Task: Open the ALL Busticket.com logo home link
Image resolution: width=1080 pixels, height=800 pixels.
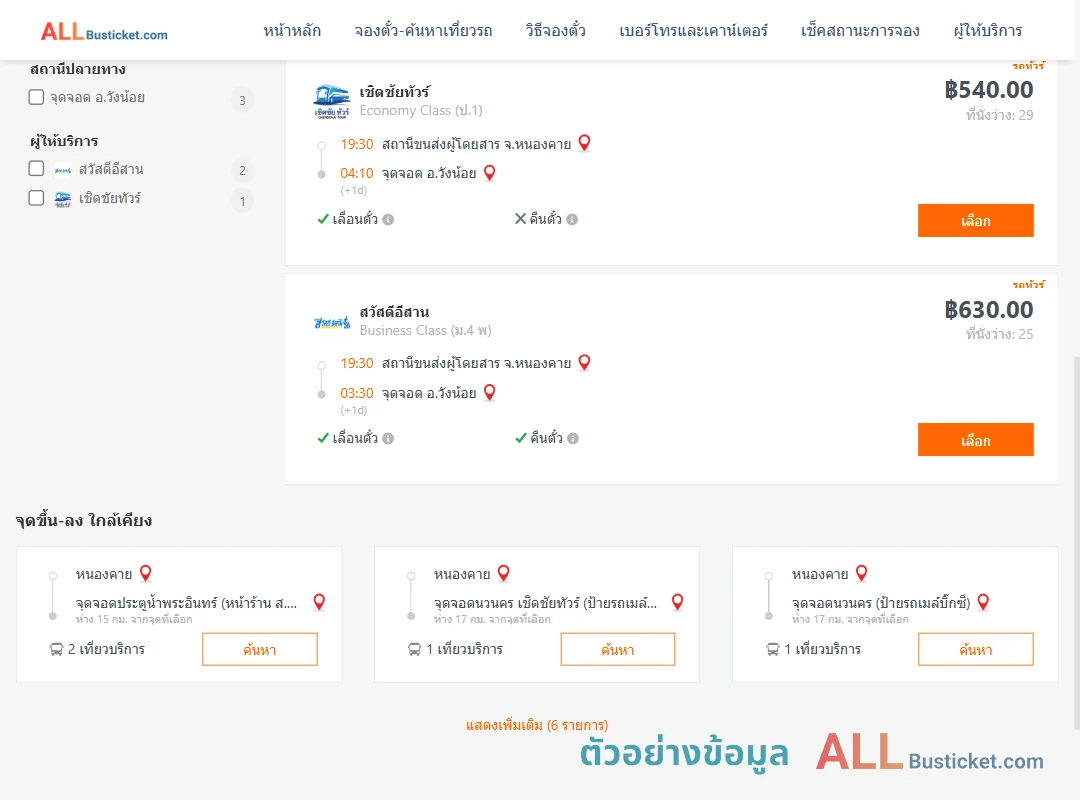Action: point(104,32)
